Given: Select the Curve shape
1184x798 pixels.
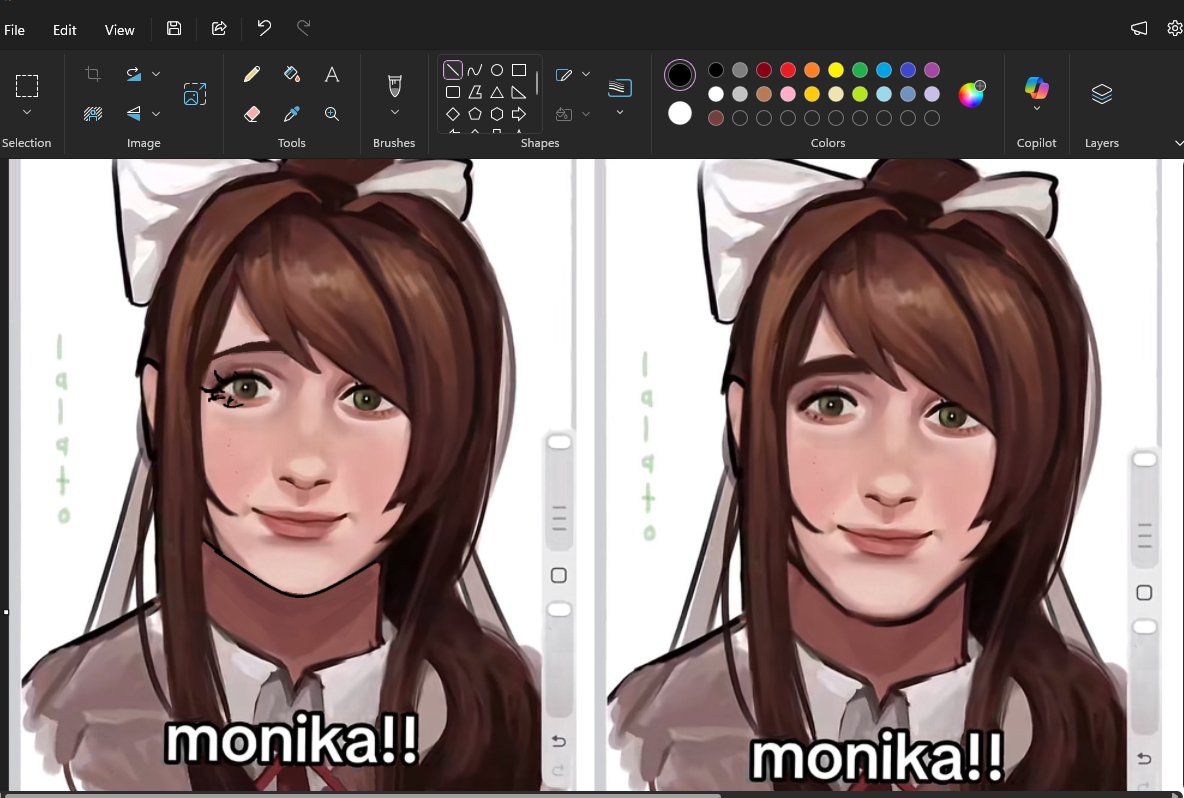Looking at the screenshot, I should (474, 70).
